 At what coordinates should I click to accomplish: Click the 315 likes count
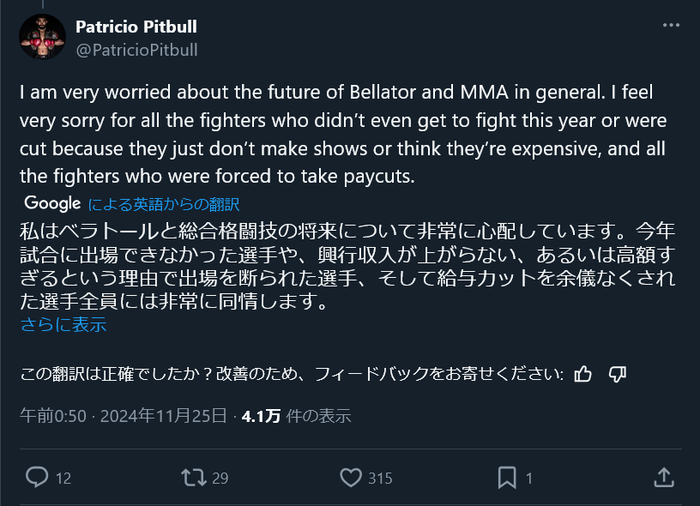tap(380, 478)
